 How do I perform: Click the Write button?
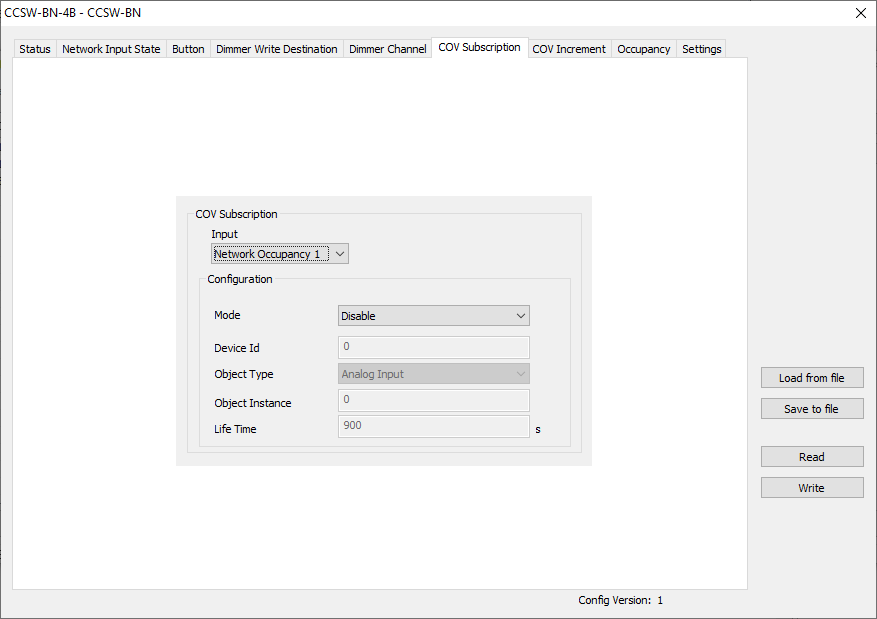point(812,488)
